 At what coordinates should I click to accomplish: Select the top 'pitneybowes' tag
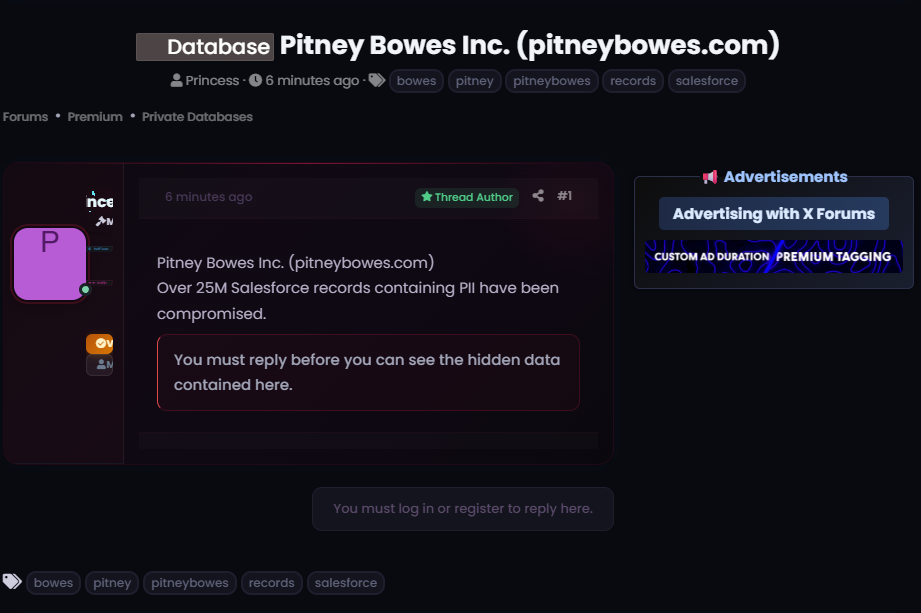[552, 81]
